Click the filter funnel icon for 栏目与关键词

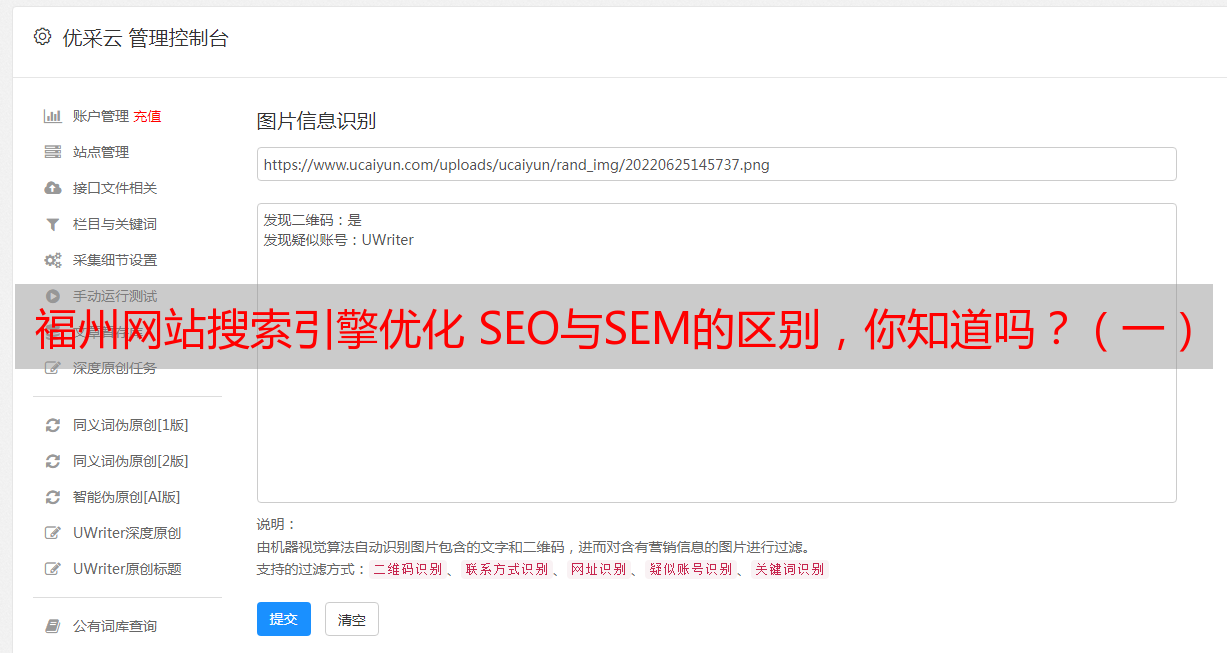(x=53, y=224)
